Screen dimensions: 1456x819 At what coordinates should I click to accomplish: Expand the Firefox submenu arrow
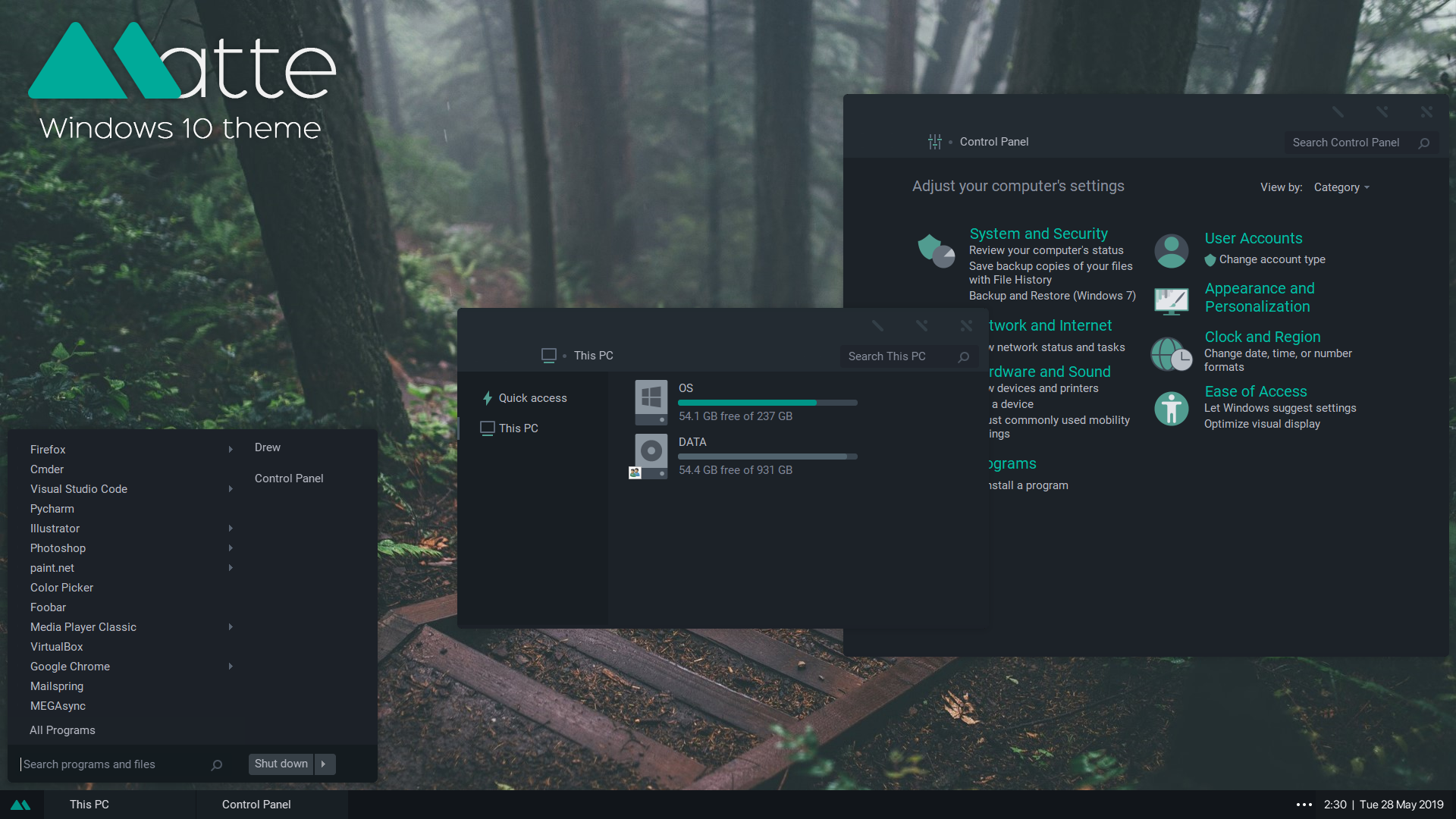(x=231, y=450)
